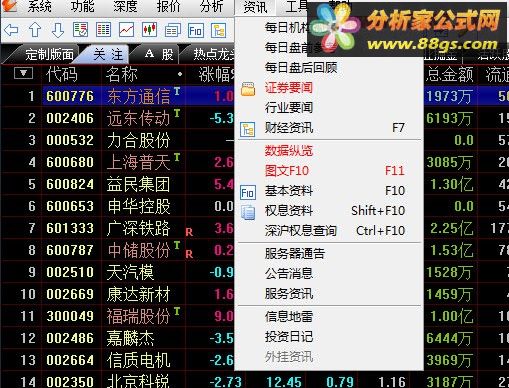Image resolution: width=509 pixels, height=388 pixels.
Task: Sort by the 名称 column header
Action: click(x=121, y=74)
